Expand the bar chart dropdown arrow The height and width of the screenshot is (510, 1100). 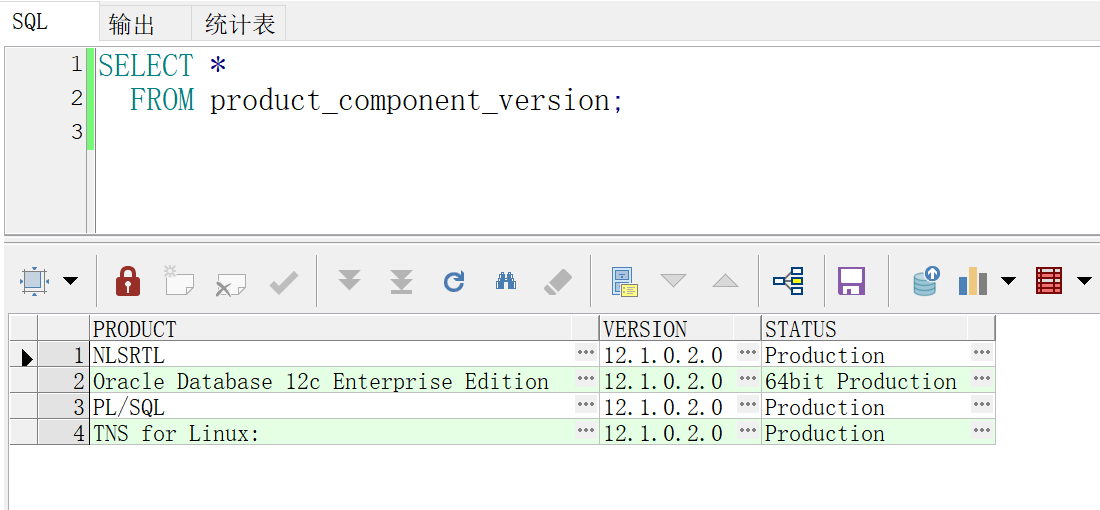coord(1008,281)
